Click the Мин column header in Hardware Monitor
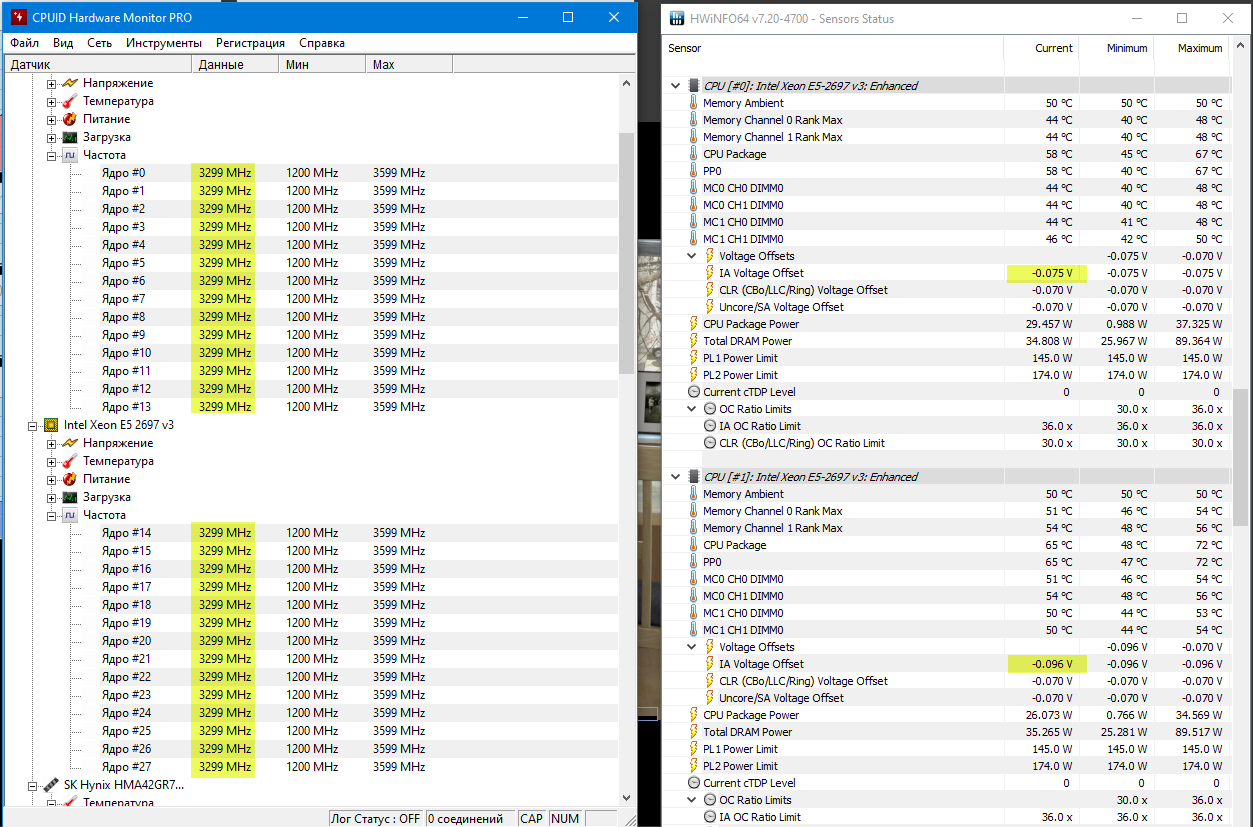Image resolution: width=1253 pixels, height=827 pixels. coord(321,64)
